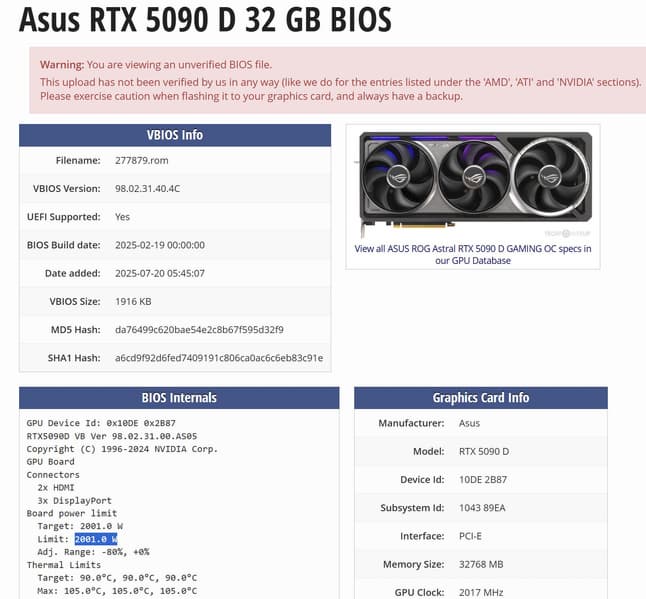The image size is (646, 599).
Task: Click the highlighted 2001.0 W limit value
Action: pyautogui.click(x=96, y=539)
